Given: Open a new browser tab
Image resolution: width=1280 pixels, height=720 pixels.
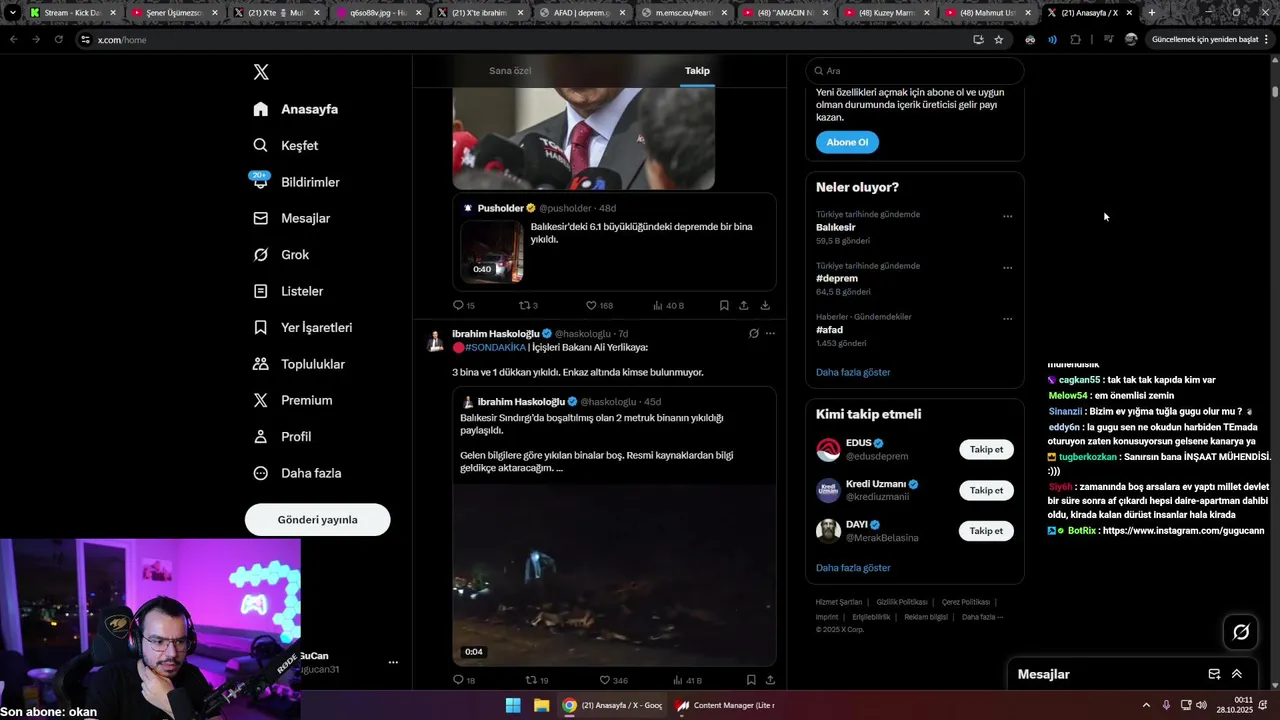Looking at the screenshot, I should tap(1151, 13).
